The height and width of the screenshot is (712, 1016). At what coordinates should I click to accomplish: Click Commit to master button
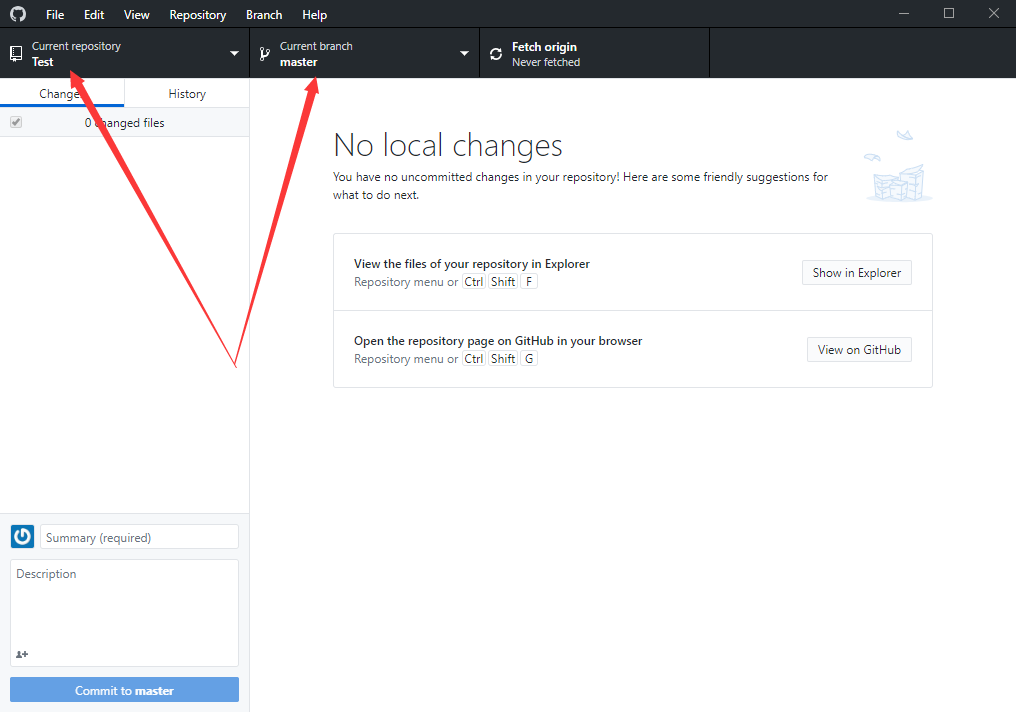pyautogui.click(x=124, y=690)
